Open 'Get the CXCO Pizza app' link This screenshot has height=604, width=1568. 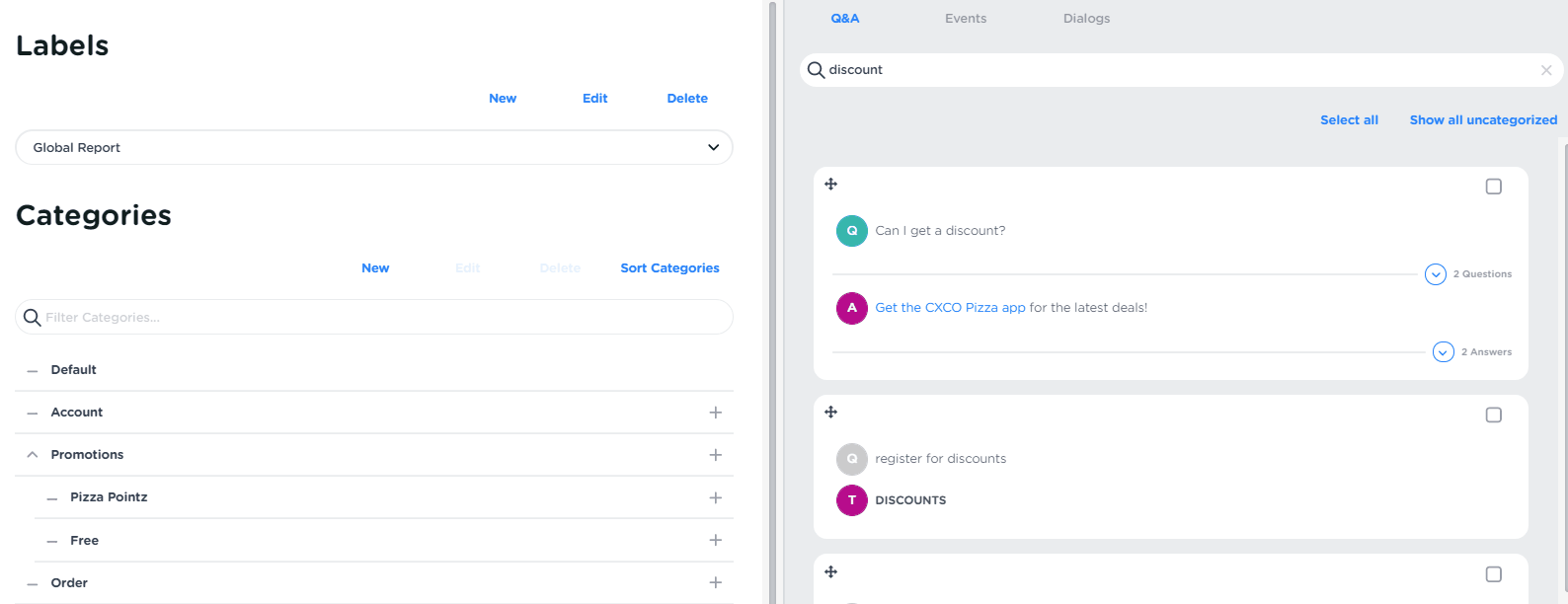[950, 308]
